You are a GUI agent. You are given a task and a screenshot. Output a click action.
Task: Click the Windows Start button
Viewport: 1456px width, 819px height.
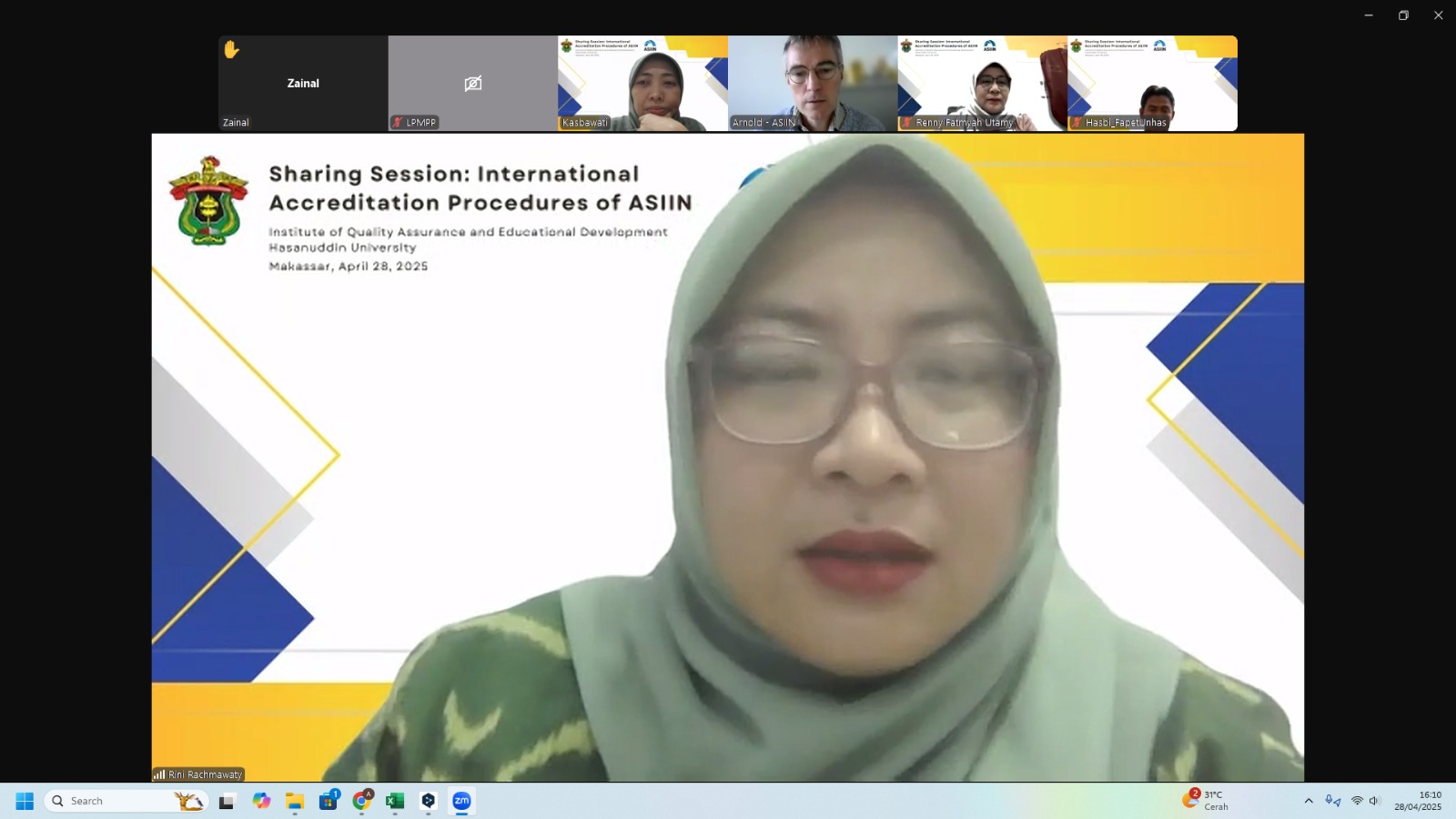(25, 801)
